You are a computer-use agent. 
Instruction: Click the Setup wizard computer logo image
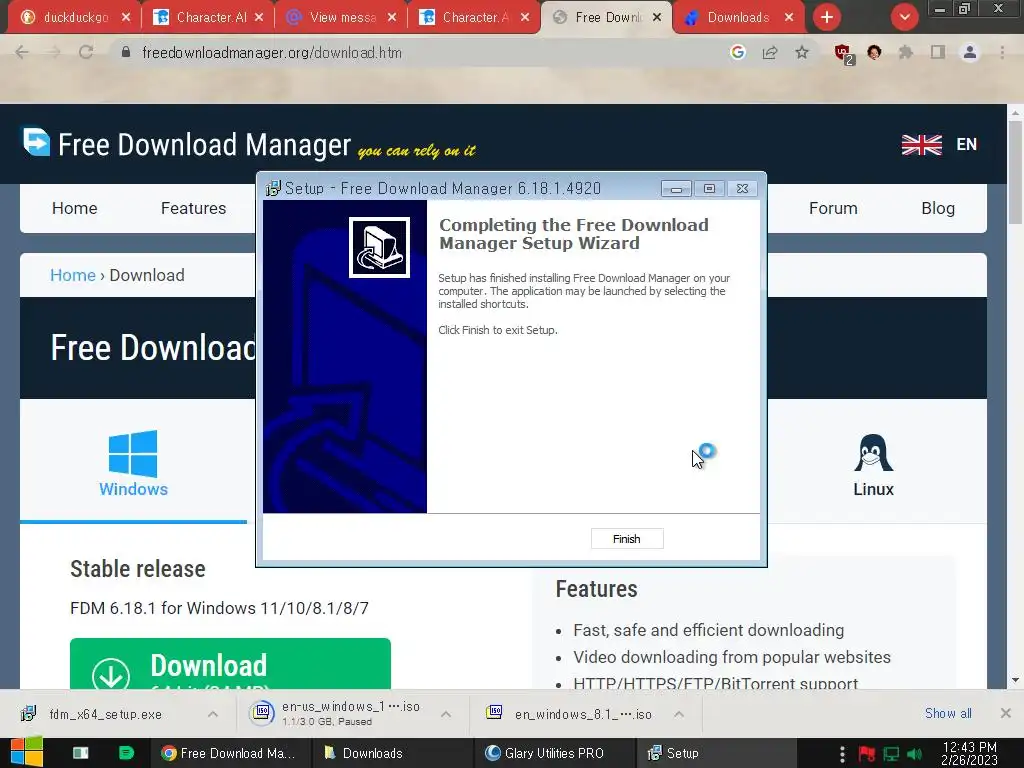(379, 248)
